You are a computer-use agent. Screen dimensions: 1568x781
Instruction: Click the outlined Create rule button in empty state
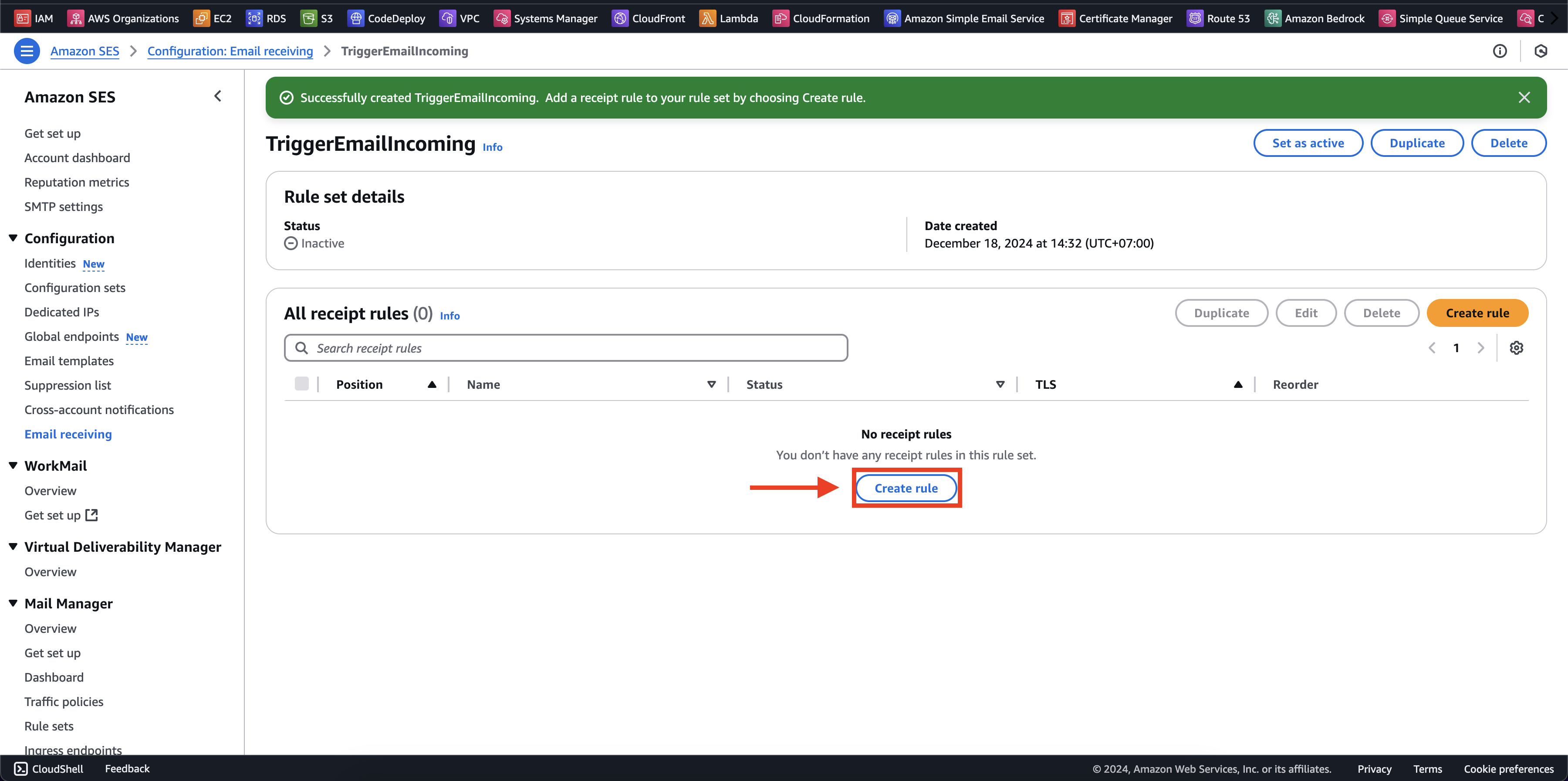906,488
